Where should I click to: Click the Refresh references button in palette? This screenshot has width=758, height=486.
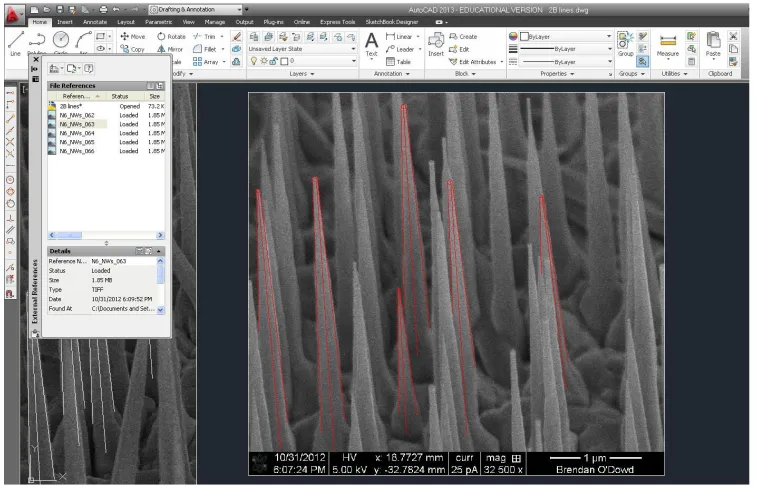73,68
